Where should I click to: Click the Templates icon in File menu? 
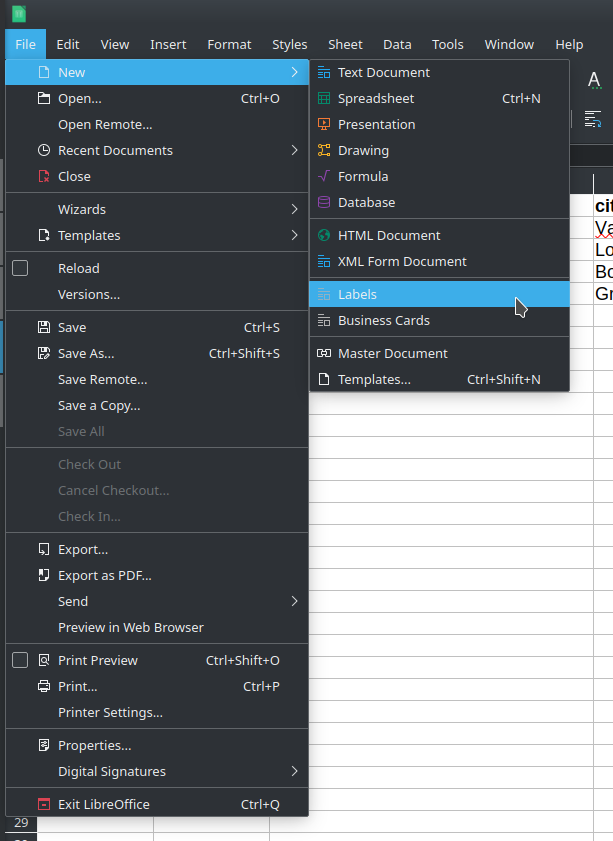[x=44, y=235]
